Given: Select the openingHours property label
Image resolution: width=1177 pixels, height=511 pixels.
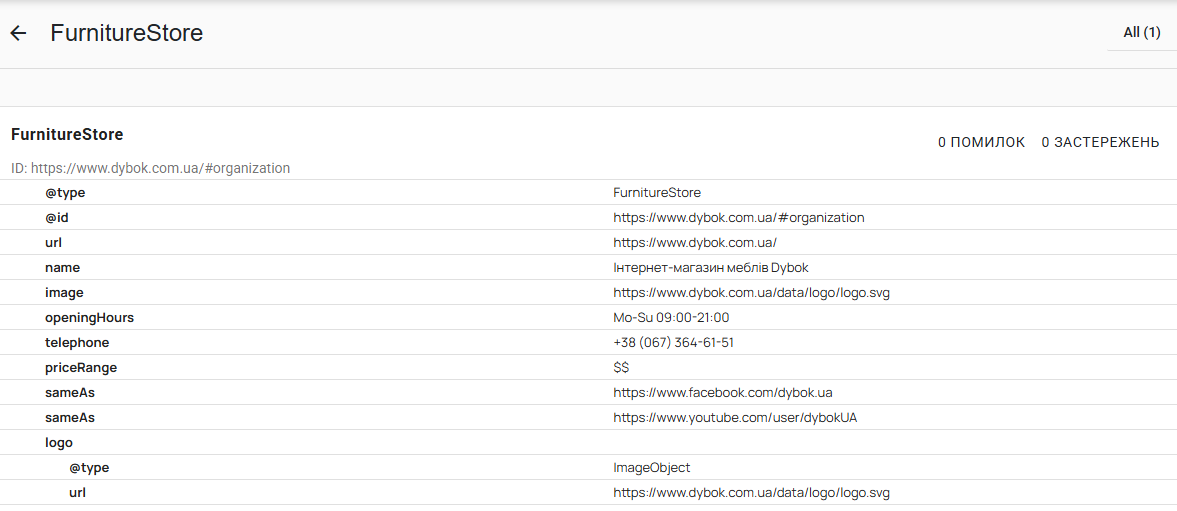Looking at the screenshot, I should [x=89, y=317].
